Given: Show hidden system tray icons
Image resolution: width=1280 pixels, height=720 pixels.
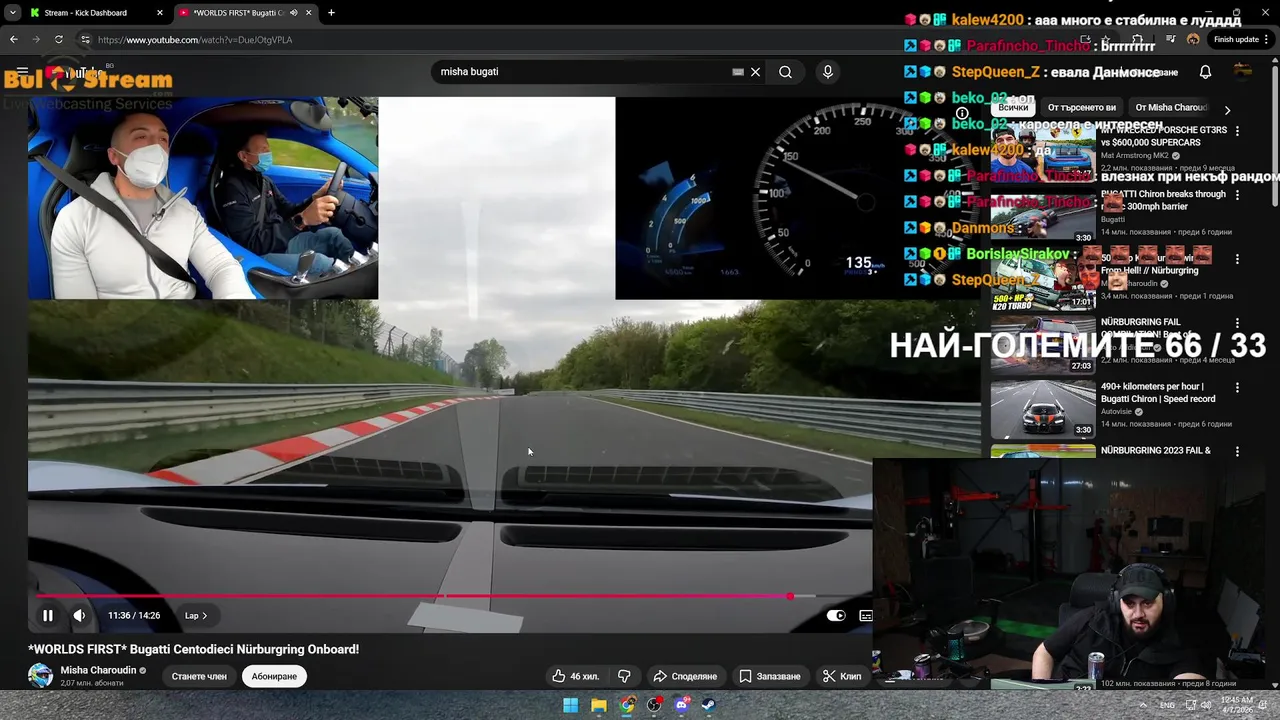Looking at the screenshot, I should [x=1142, y=705].
